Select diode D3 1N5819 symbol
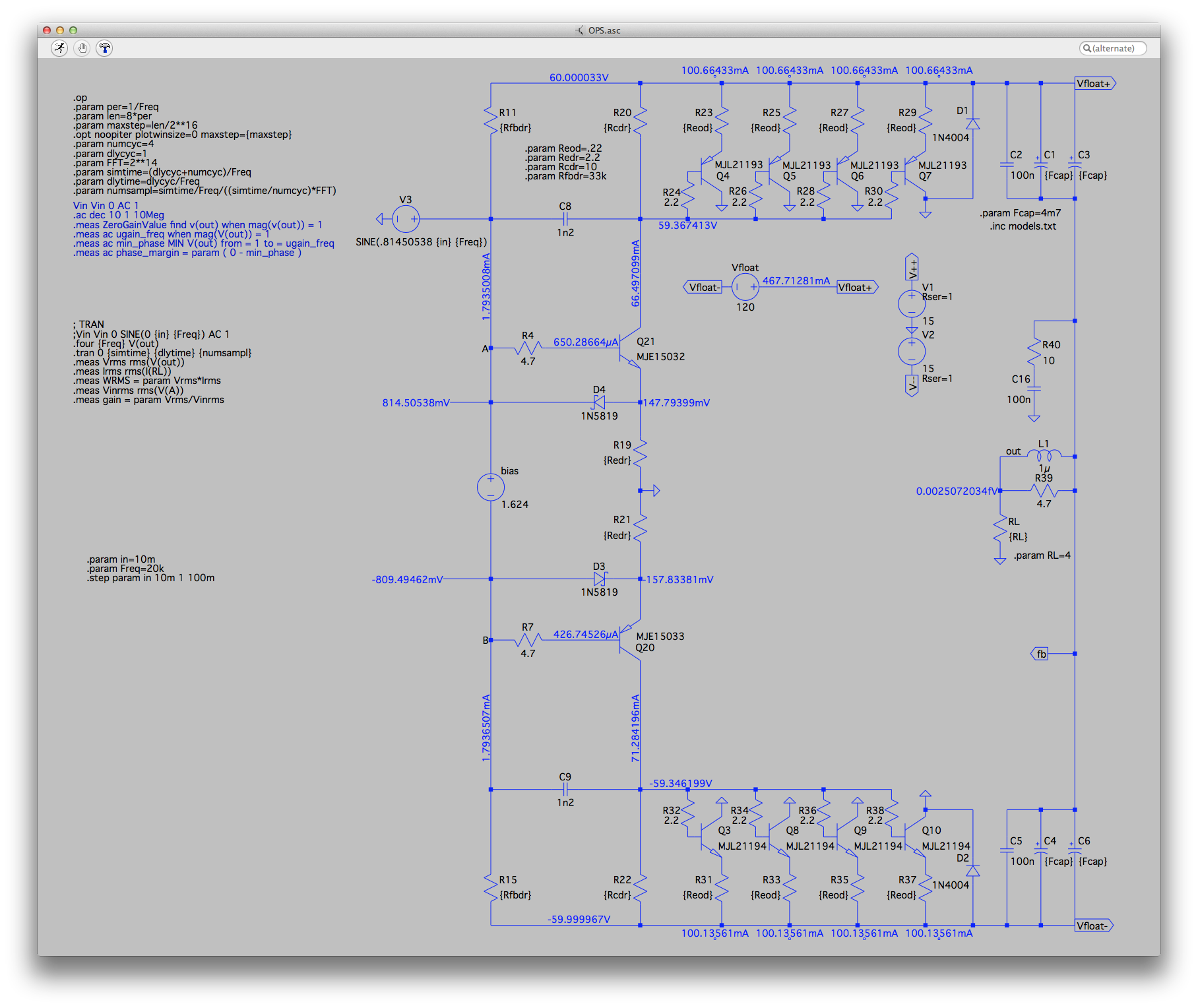 point(600,579)
